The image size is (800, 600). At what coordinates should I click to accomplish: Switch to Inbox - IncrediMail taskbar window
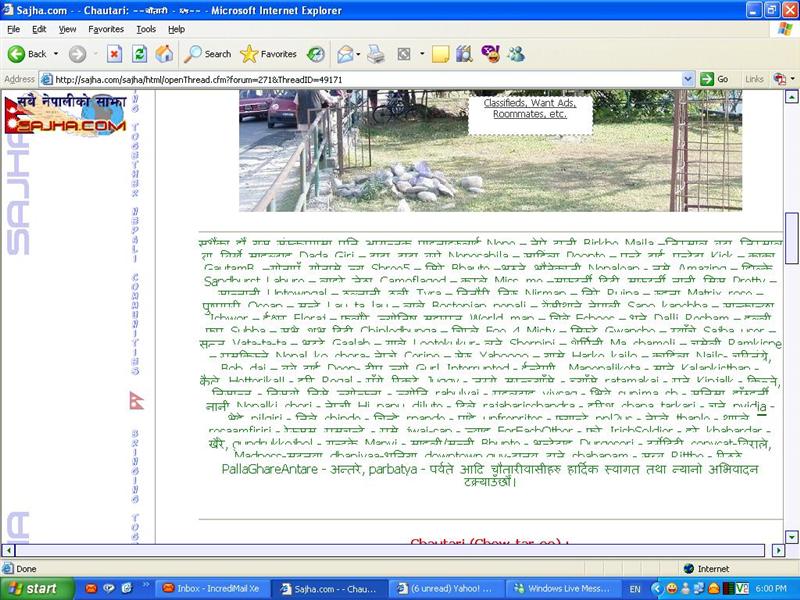click(208, 588)
